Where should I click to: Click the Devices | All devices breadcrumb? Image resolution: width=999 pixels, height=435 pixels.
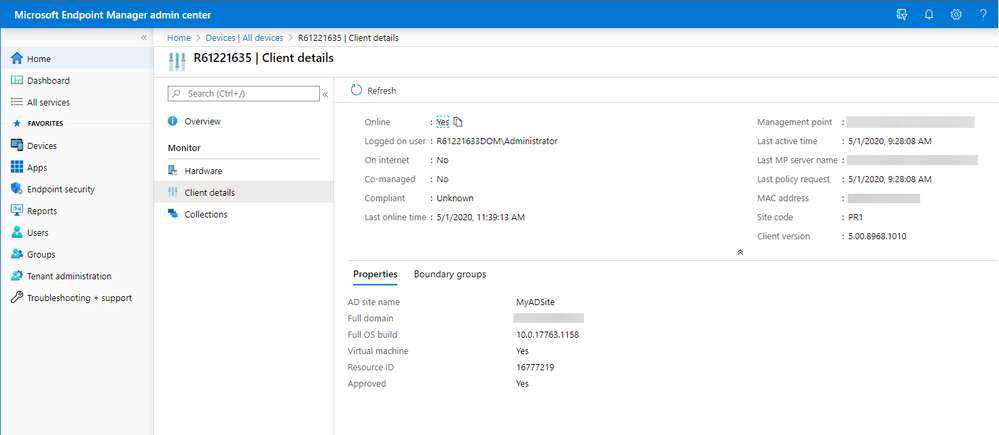[x=244, y=37]
